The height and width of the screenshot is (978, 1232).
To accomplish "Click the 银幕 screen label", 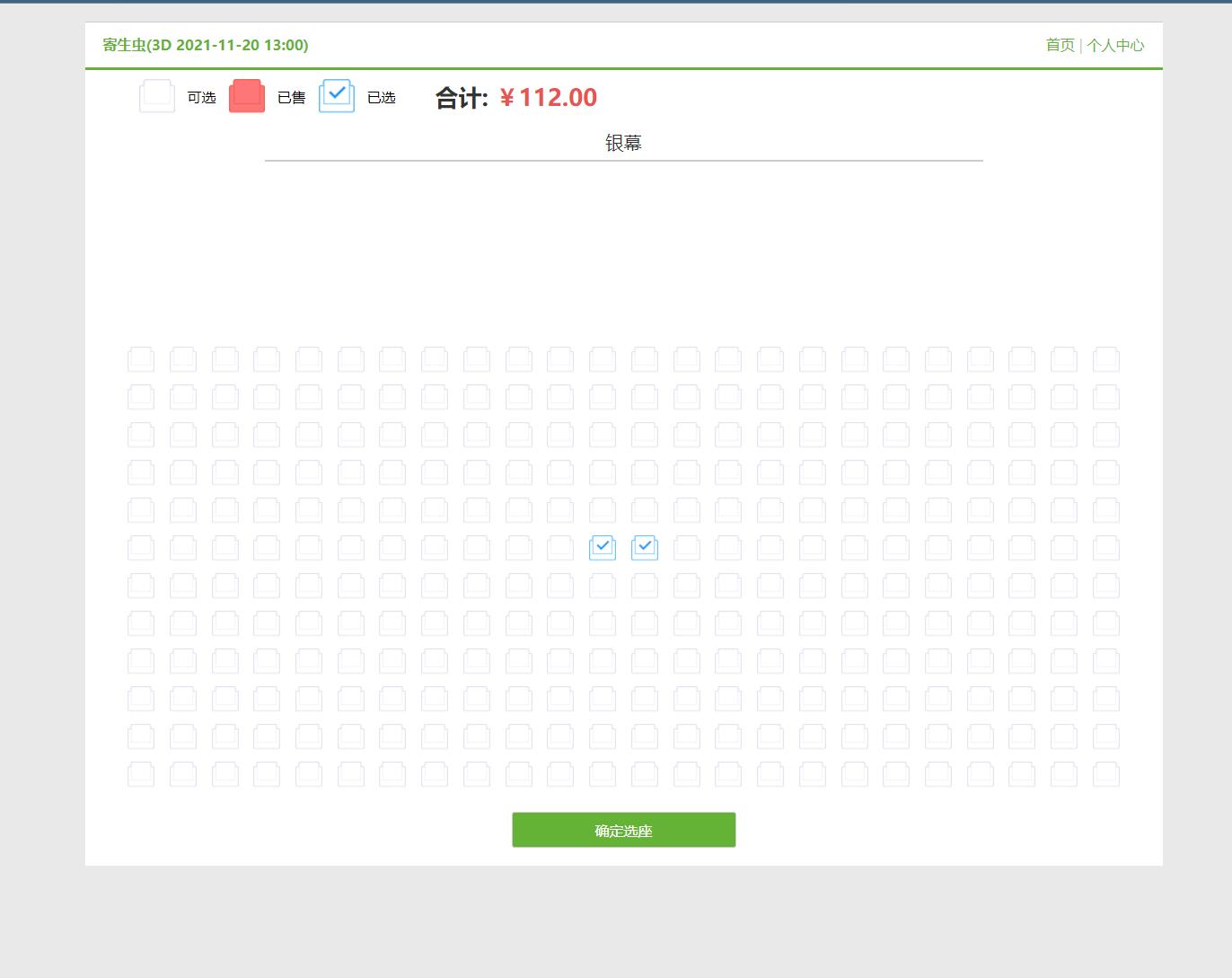I will click(x=623, y=142).
